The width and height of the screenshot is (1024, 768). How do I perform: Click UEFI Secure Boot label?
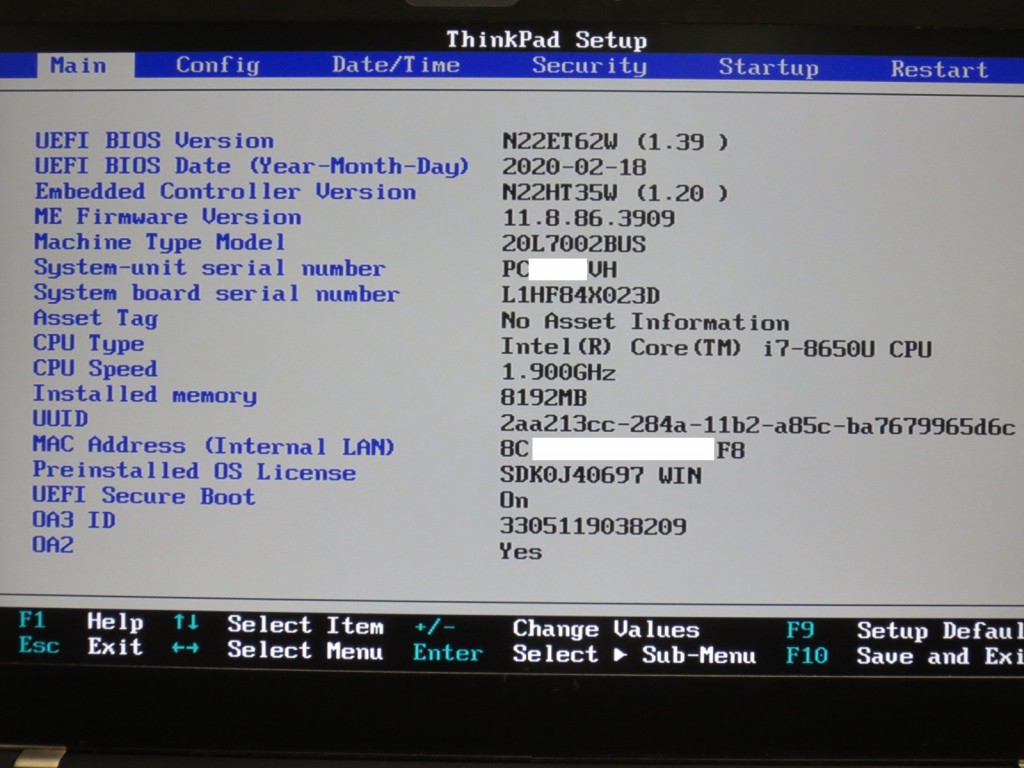click(x=144, y=496)
